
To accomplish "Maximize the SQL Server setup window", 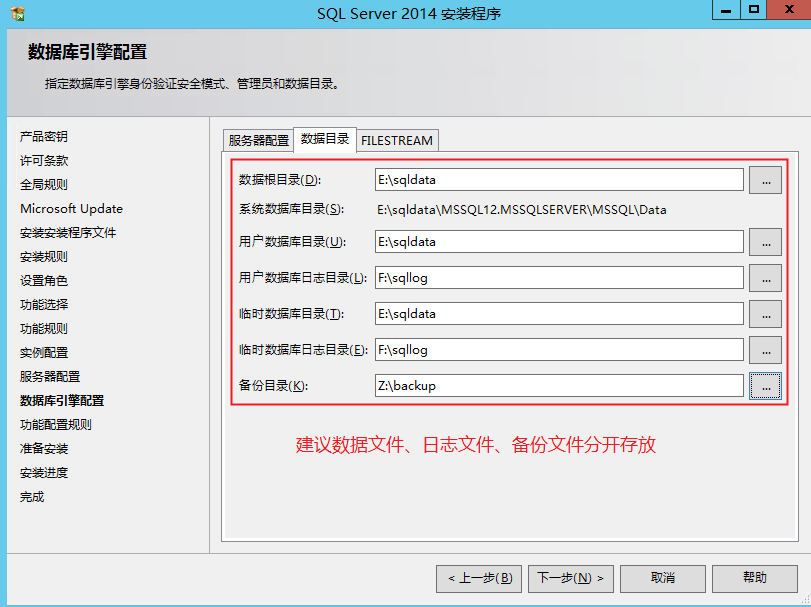I will [754, 10].
